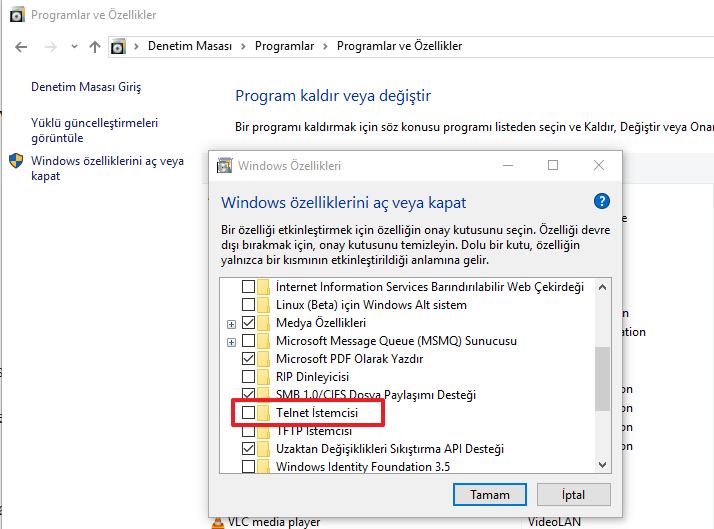Minimize the Windows Özellikleri dialog
The image size is (714, 529).
[508, 165]
